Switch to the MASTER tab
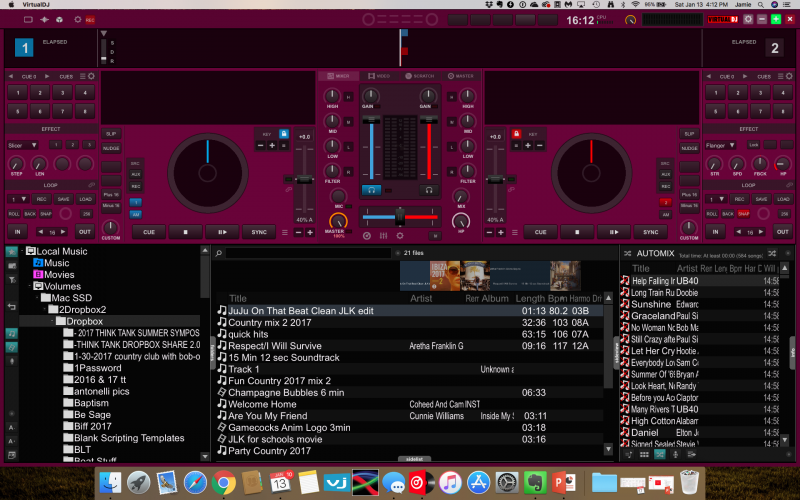 click(461, 76)
